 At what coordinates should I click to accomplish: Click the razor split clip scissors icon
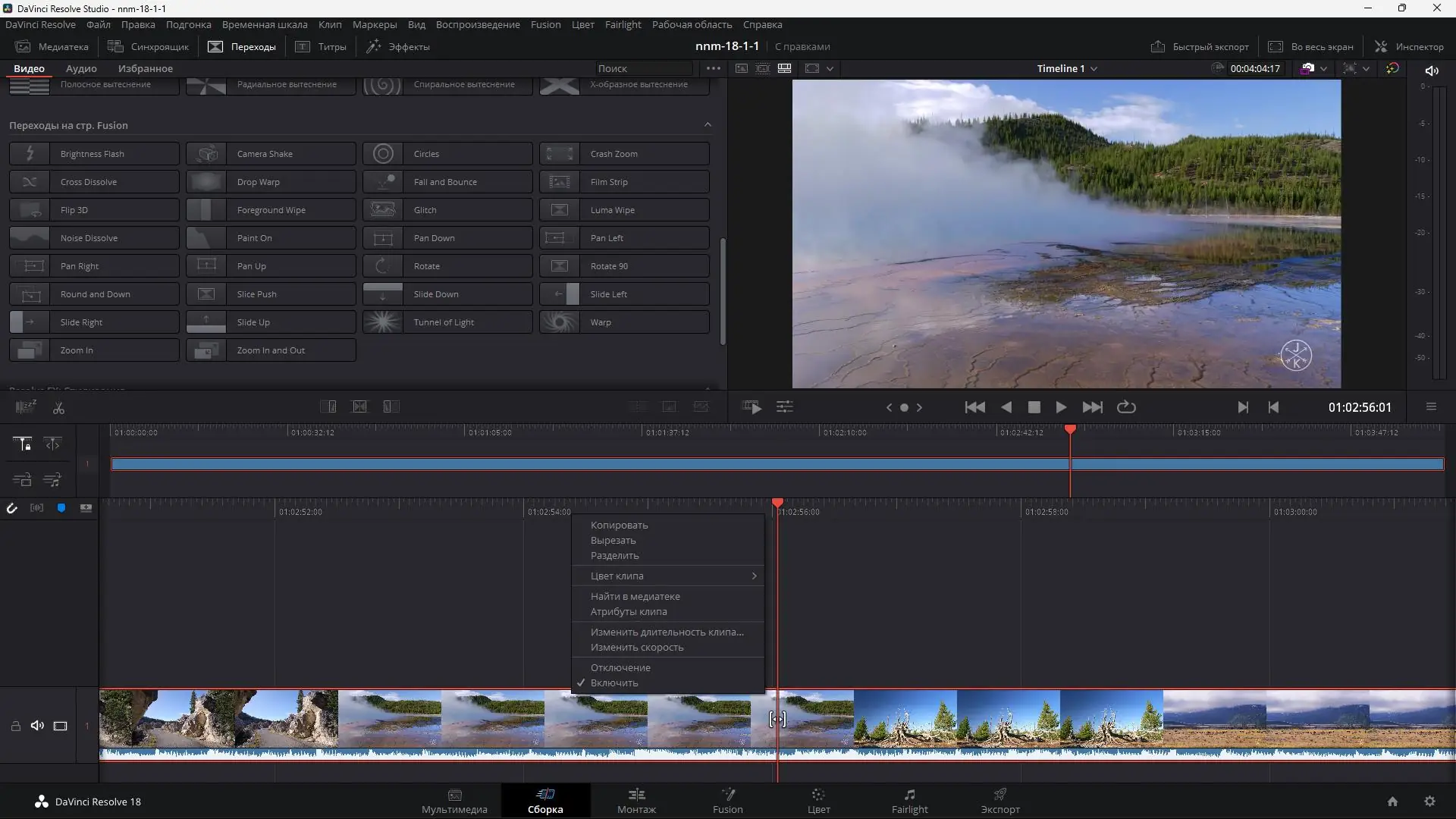point(58,407)
